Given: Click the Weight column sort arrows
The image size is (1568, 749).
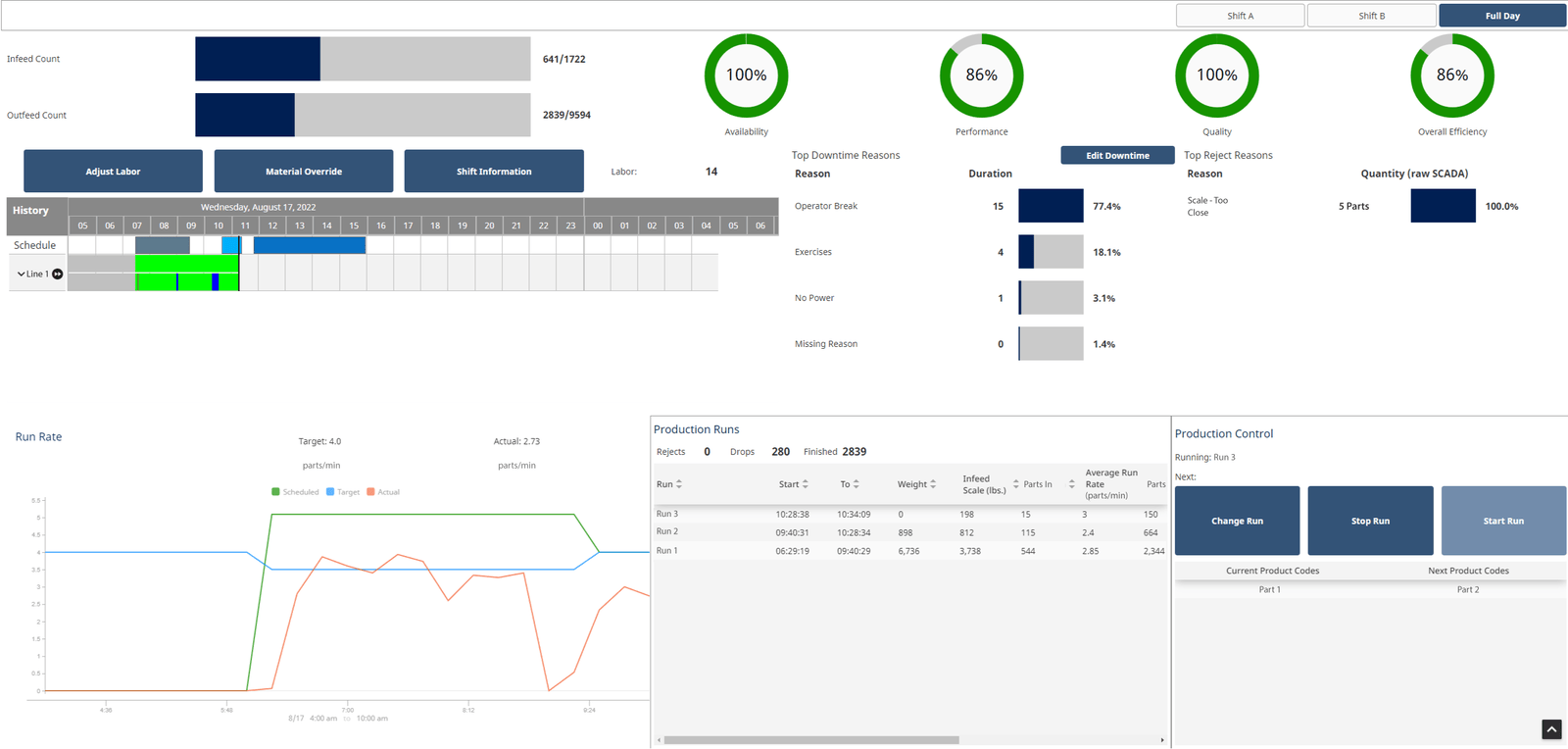Looking at the screenshot, I should [x=933, y=484].
